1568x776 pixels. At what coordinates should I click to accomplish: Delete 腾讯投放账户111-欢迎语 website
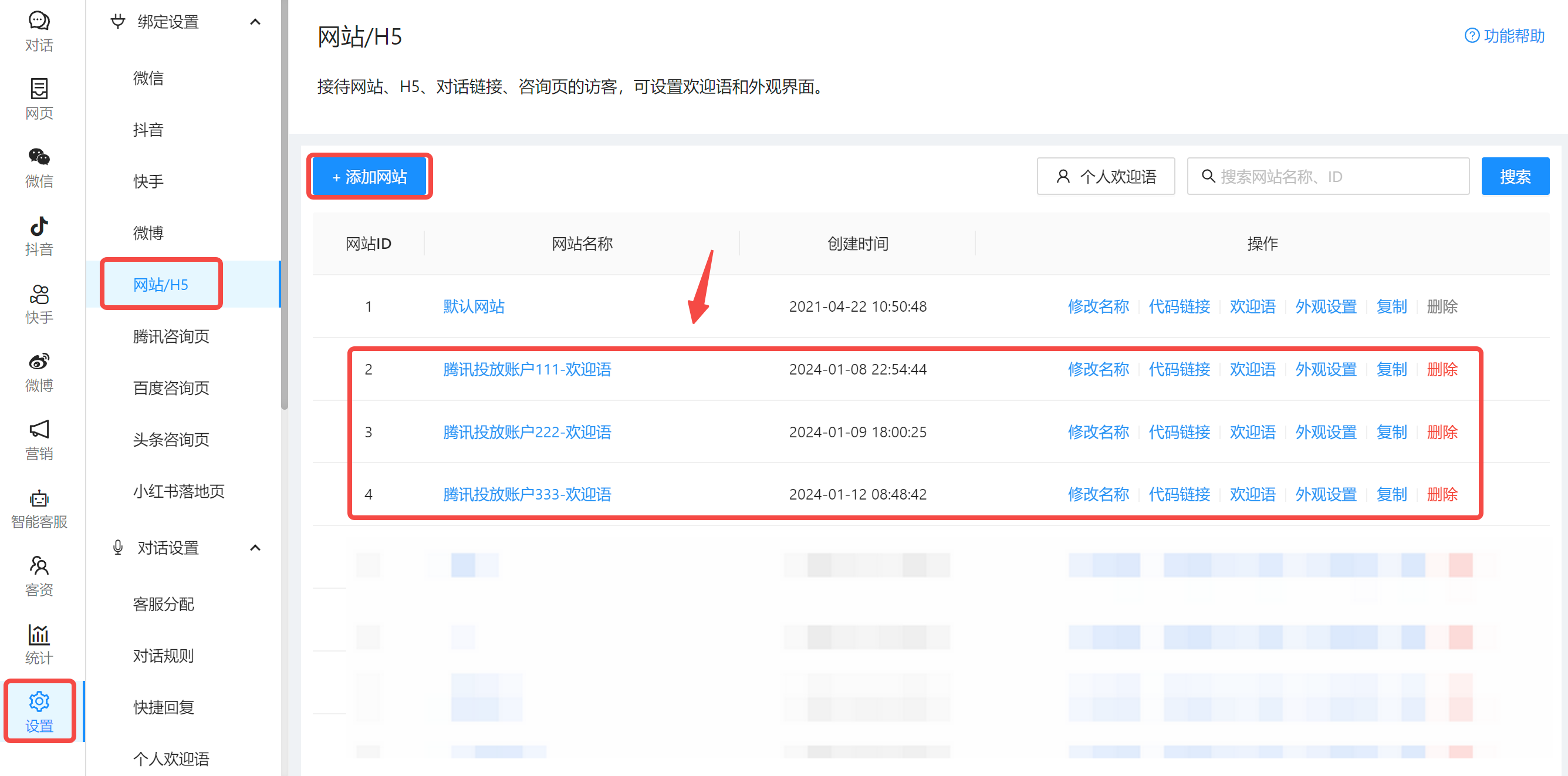click(1442, 369)
